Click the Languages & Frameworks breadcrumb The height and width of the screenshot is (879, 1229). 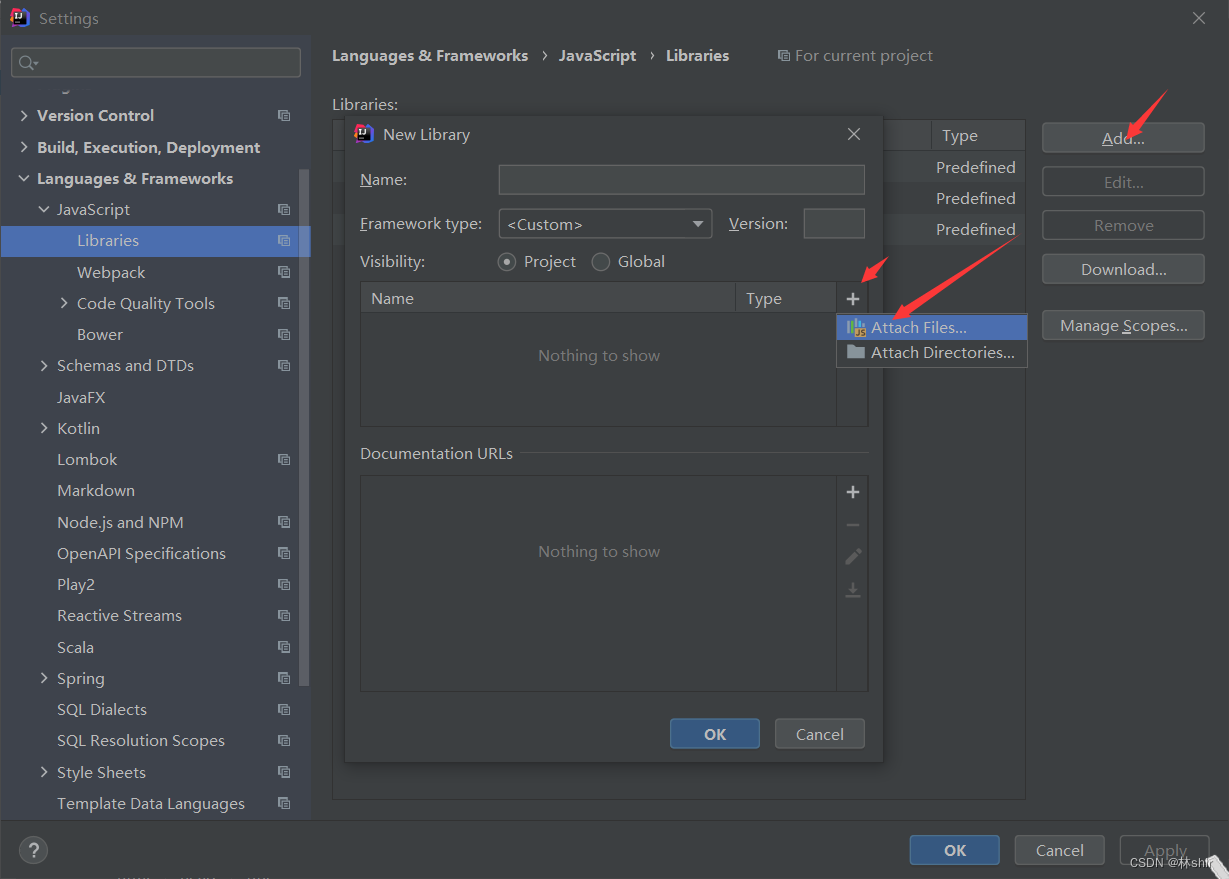tap(430, 56)
